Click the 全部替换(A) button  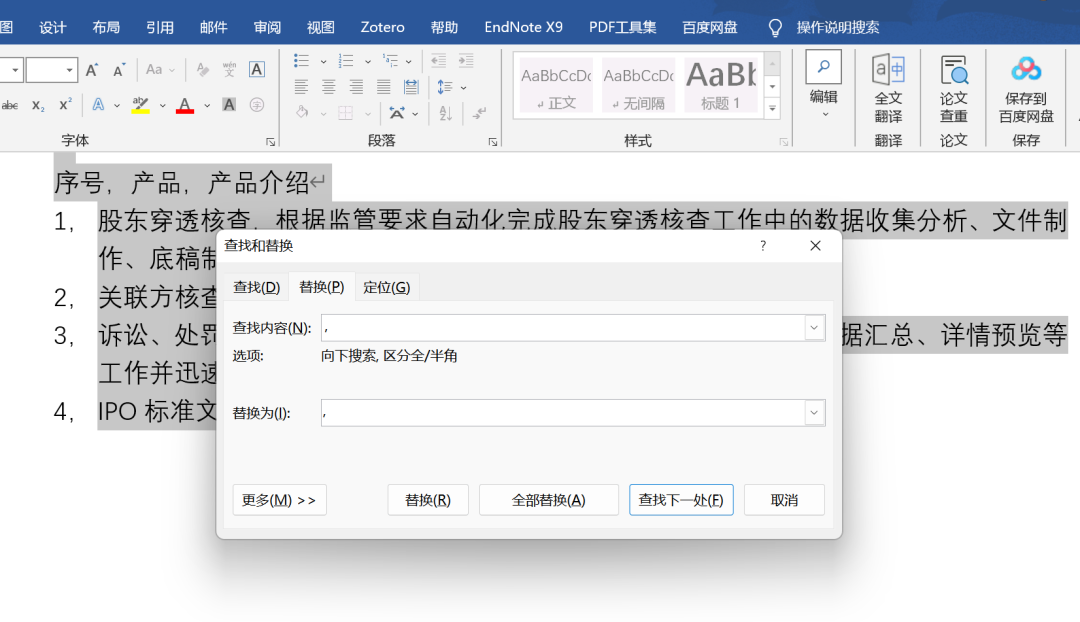point(549,500)
